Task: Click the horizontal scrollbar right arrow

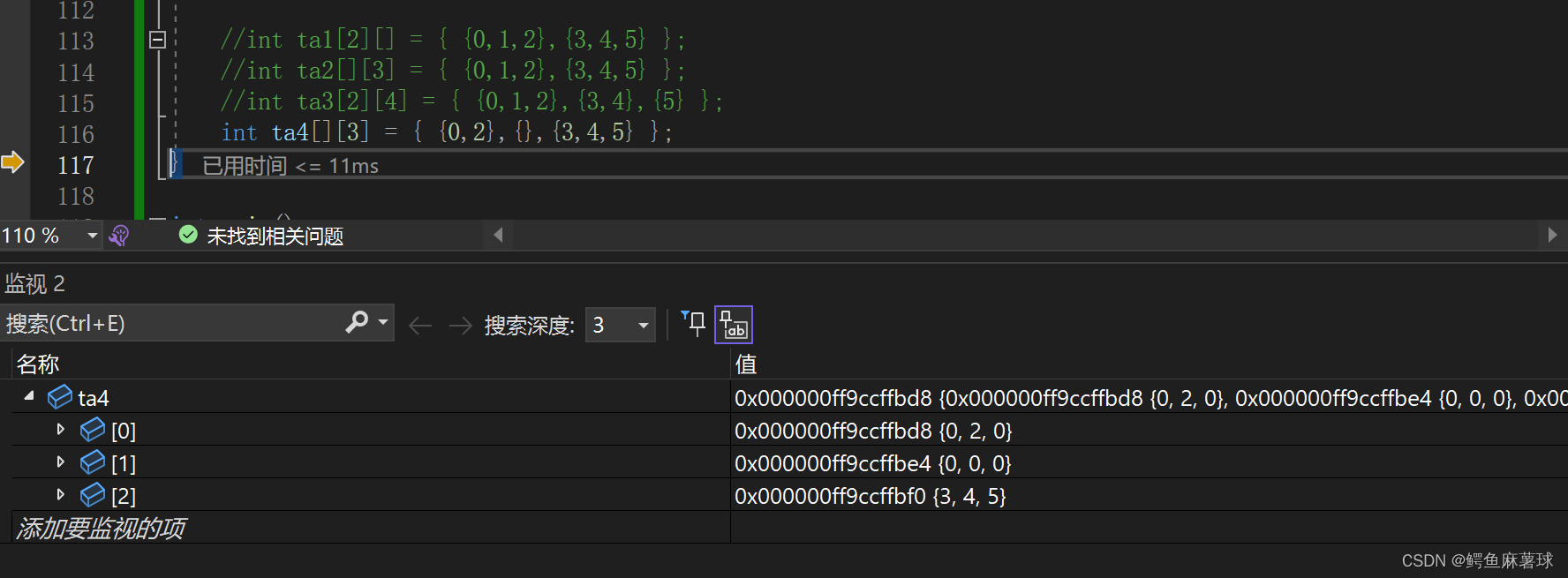Action: pyautogui.click(x=1552, y=236)
